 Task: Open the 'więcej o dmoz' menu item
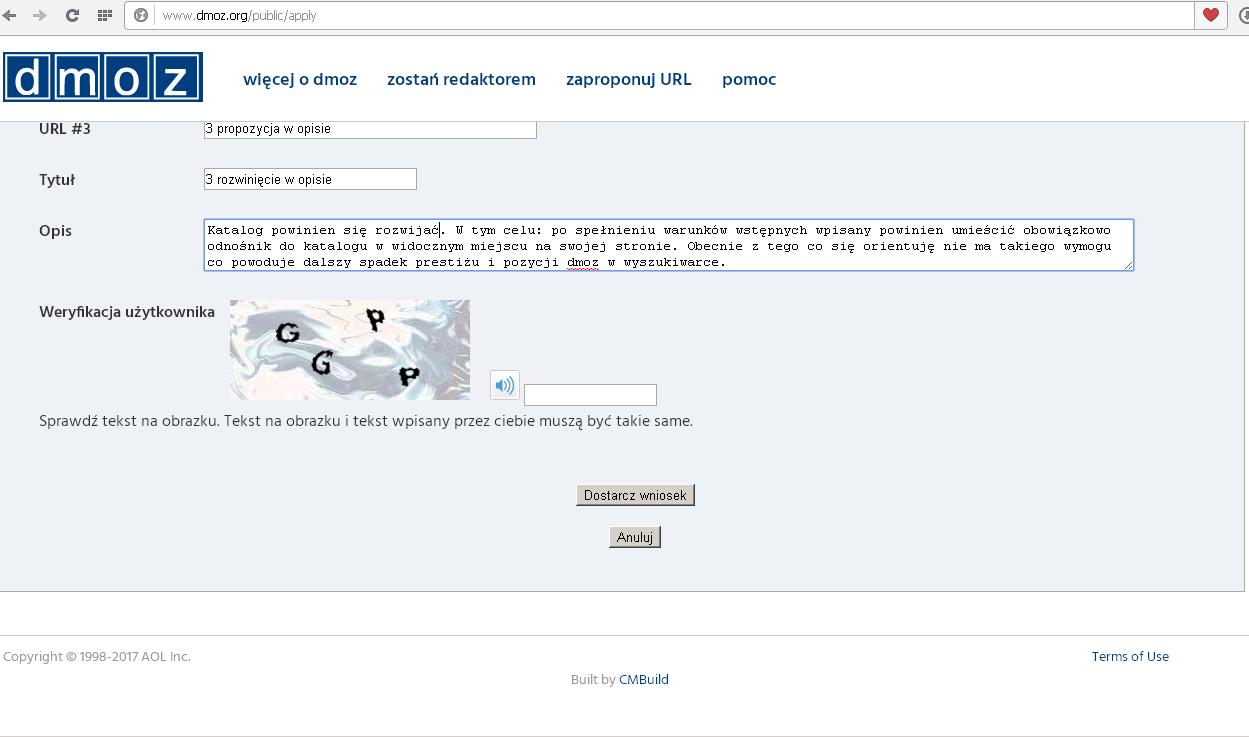tap(300, 79)
